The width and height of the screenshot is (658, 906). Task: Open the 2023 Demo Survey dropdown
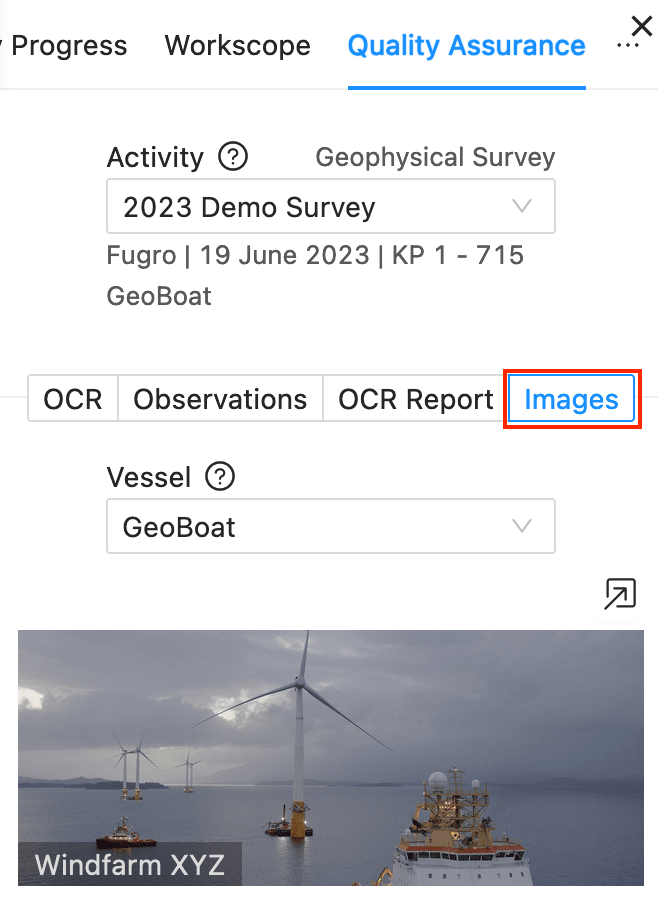[x=331, y=206]
